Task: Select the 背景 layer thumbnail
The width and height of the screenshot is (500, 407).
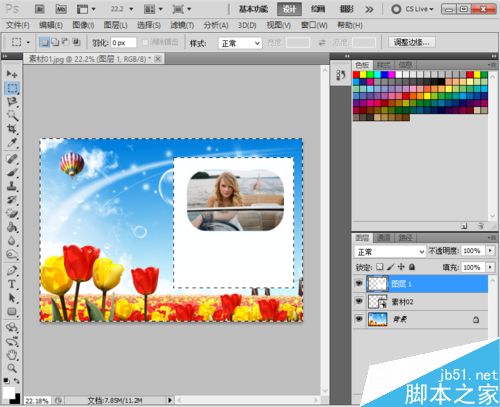Action: [378, 319]
